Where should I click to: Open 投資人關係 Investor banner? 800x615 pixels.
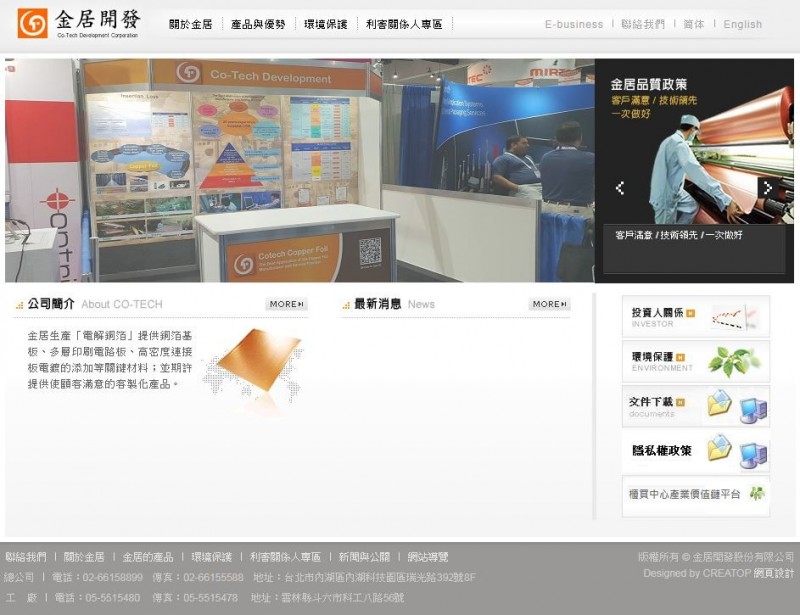click(x=695, y=316)
